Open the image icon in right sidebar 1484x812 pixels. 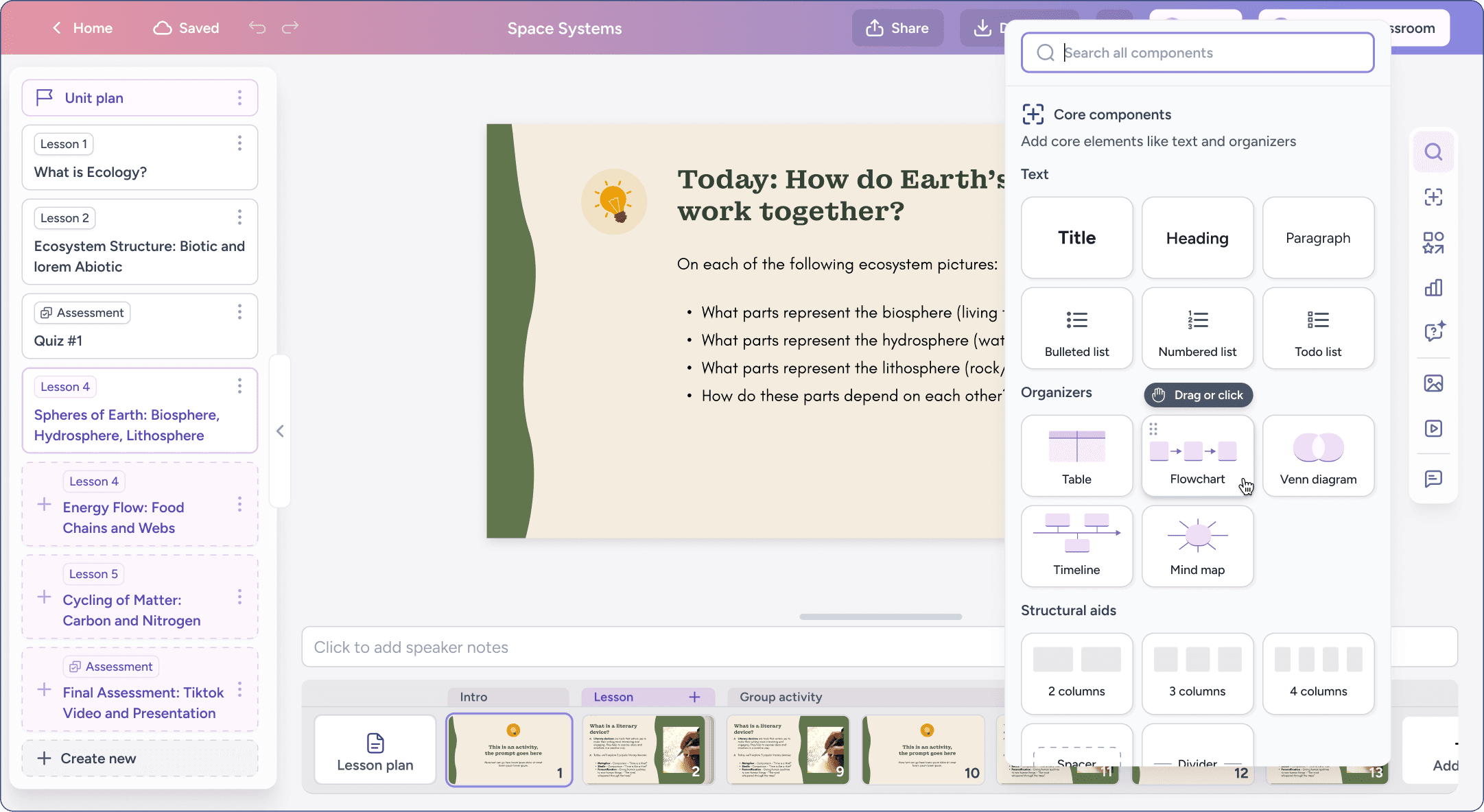point(1433,383)
